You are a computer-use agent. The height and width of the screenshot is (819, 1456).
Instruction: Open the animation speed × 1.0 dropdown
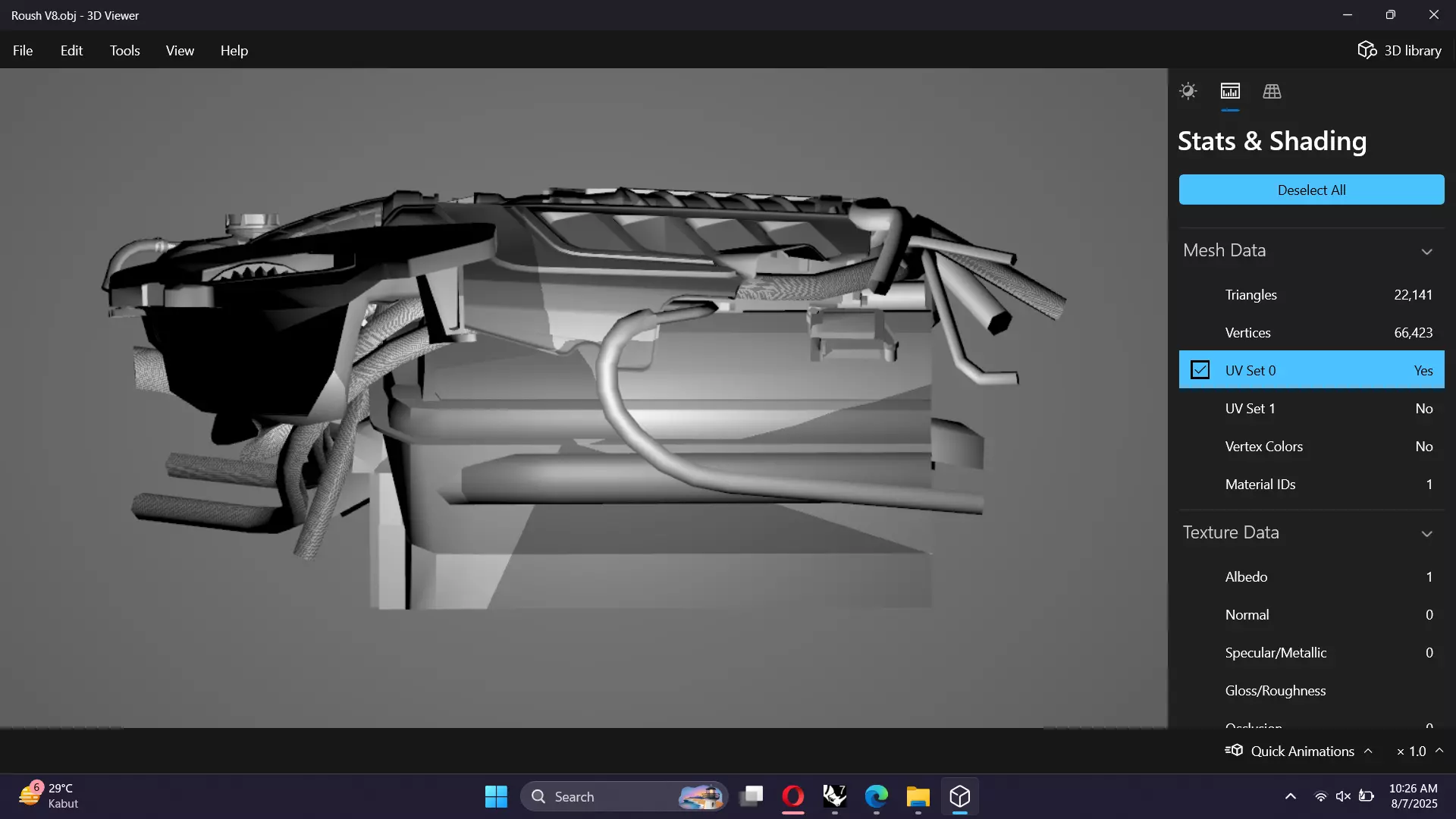[x=1420, y=751]
